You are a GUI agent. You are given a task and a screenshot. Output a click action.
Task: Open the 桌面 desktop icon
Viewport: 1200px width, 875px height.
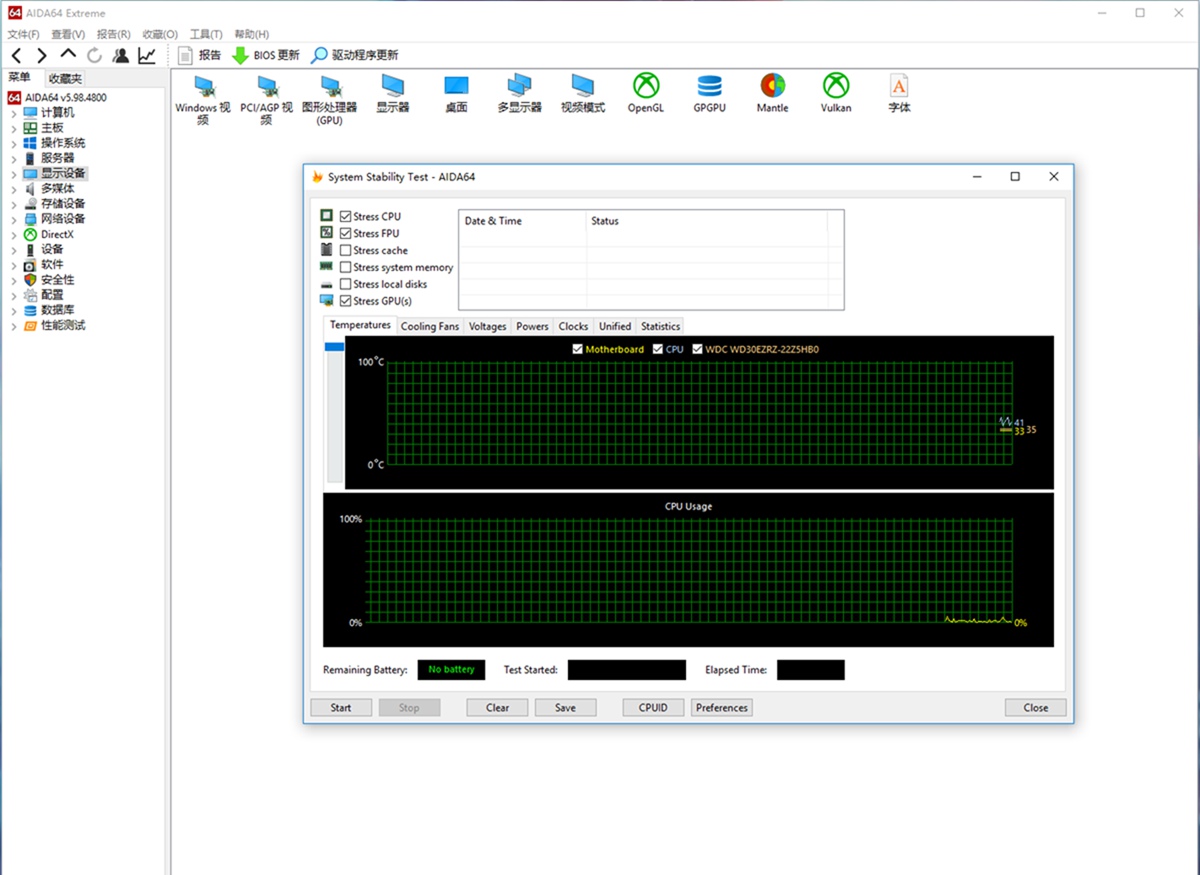pos(456,93)
